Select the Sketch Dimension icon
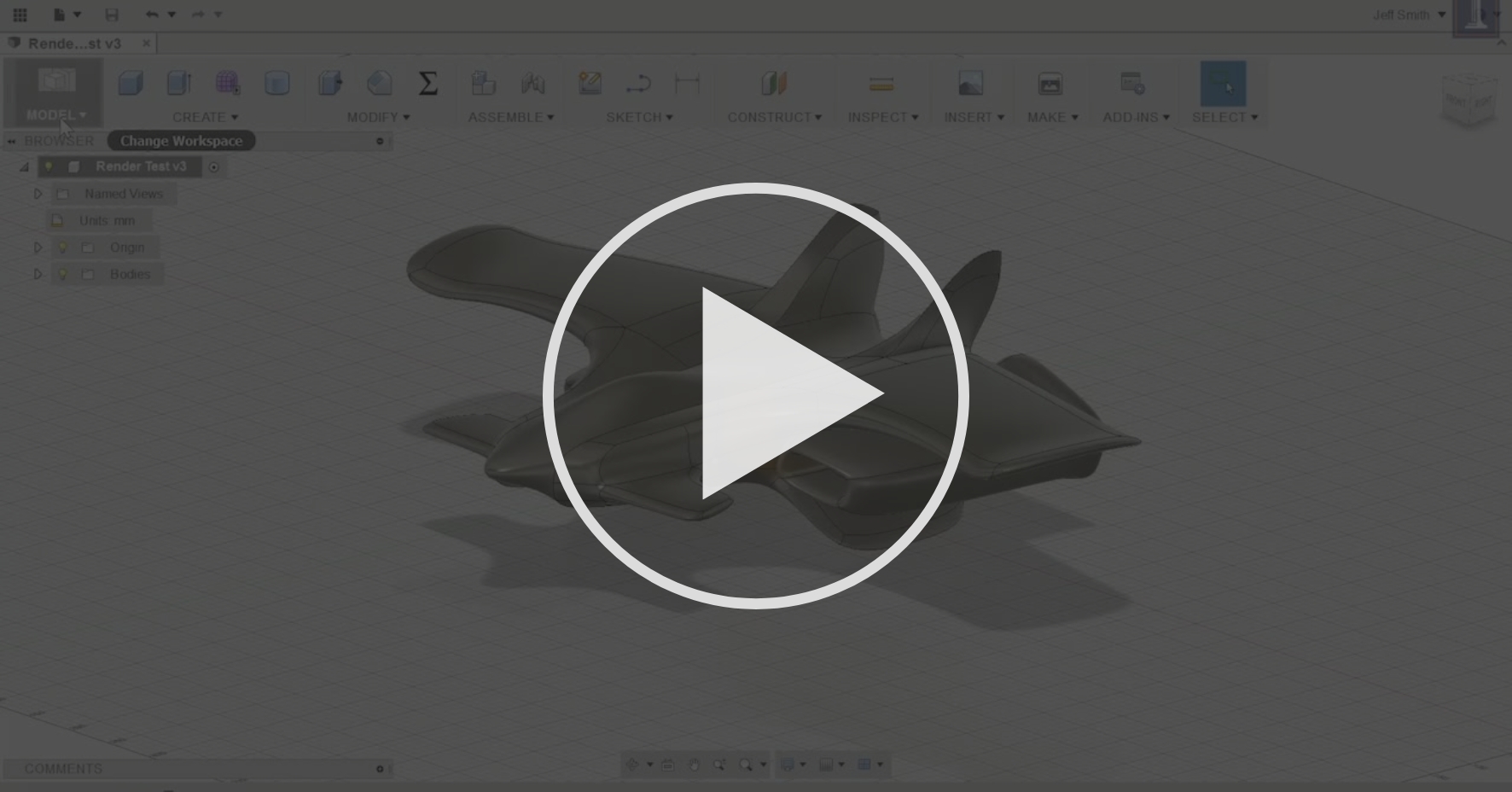The width and height of the screenshot is (1512, 792). point(687,83)
